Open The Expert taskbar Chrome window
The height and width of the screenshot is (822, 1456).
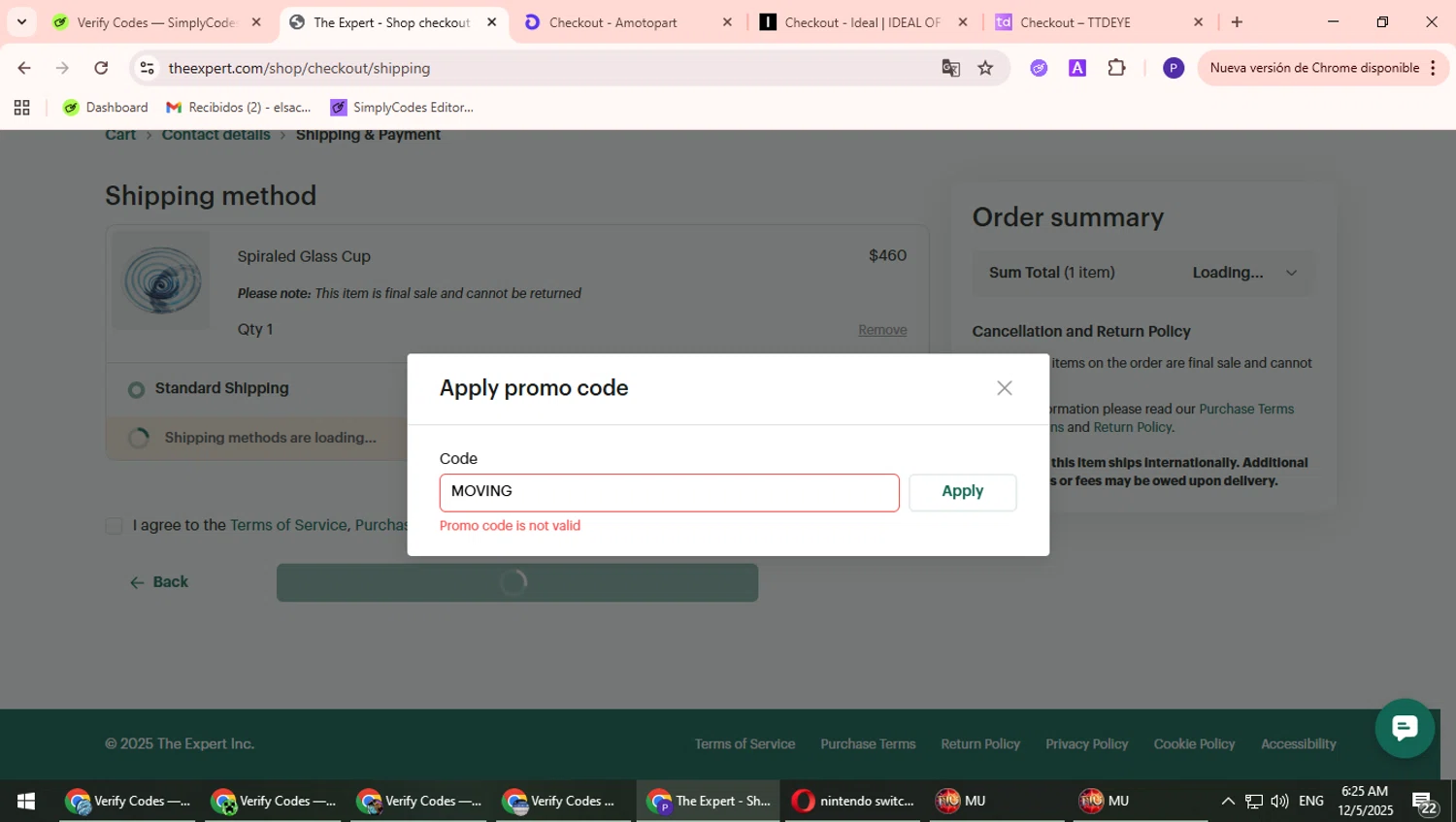[709, 801]
